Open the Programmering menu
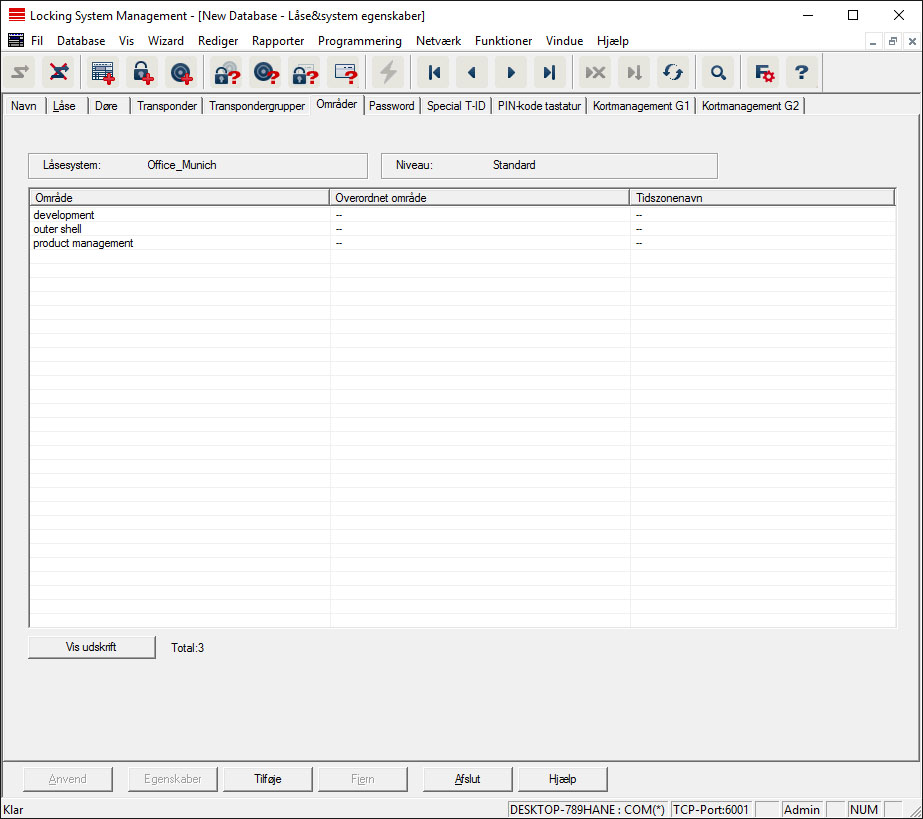This screenshot has height=819, width=923. (x=359, y=41)
